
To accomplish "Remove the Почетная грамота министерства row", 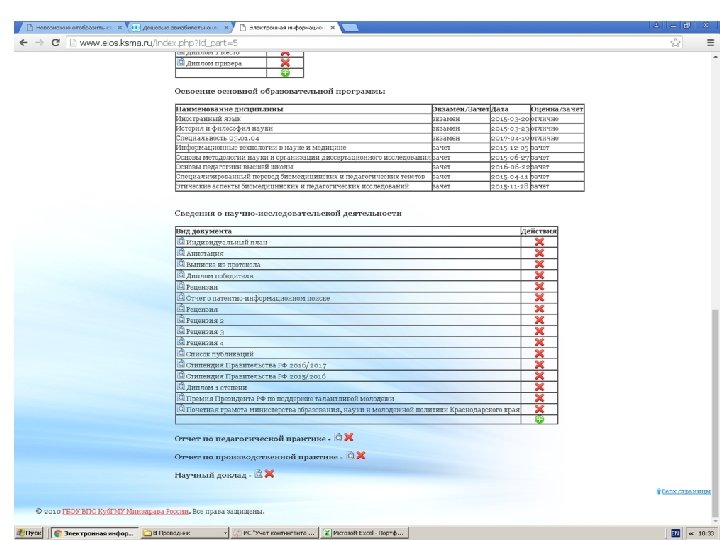I will point(539,409).
